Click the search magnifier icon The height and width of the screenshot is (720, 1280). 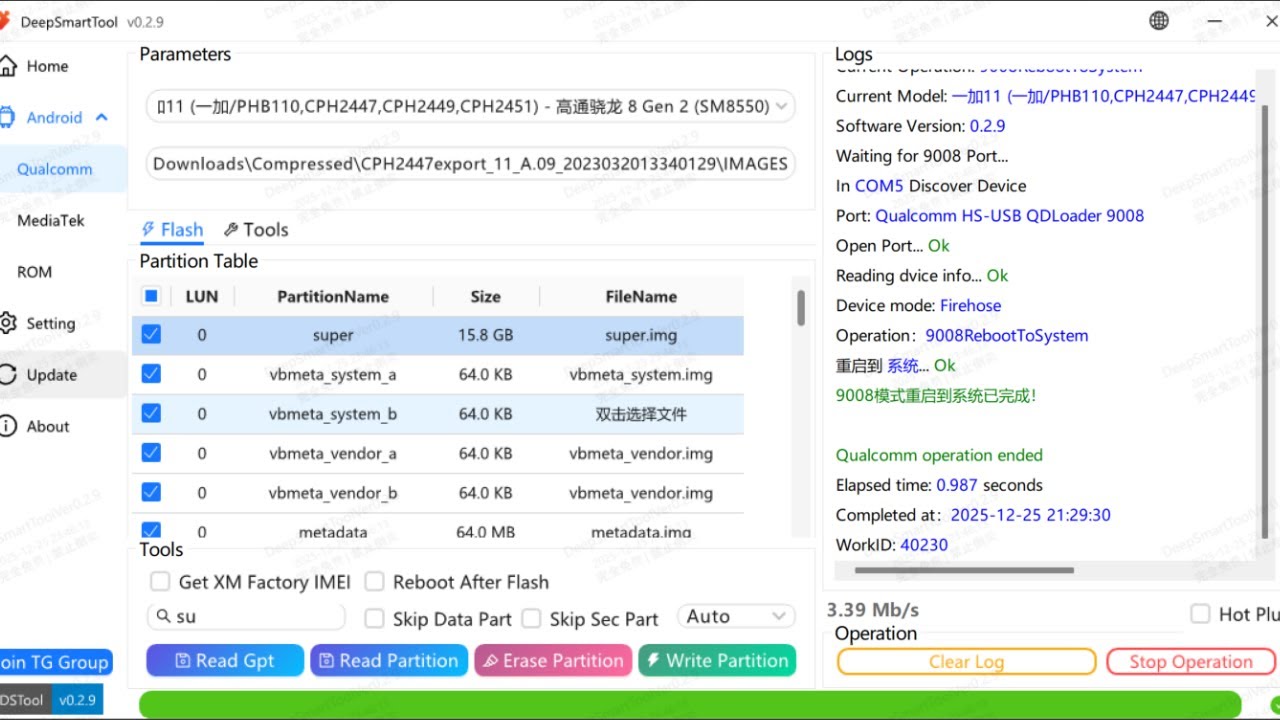[x=163, y=617]
